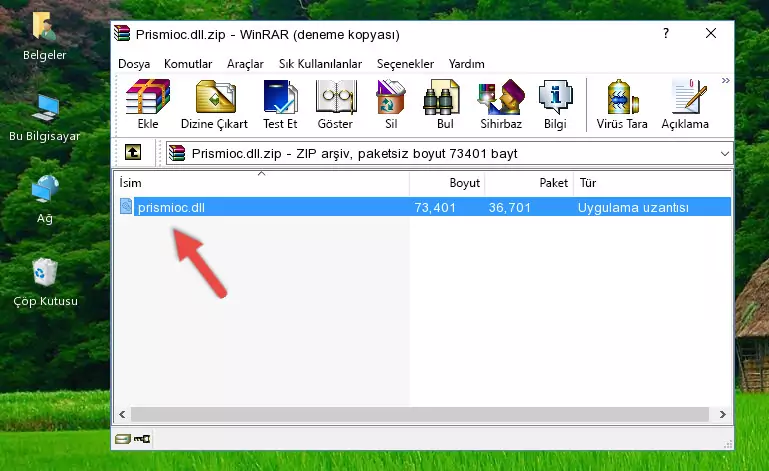Click the 36,701 packed value
Image resolution: width=769 pixels, height=471 pixels.
tap(510, 208)
